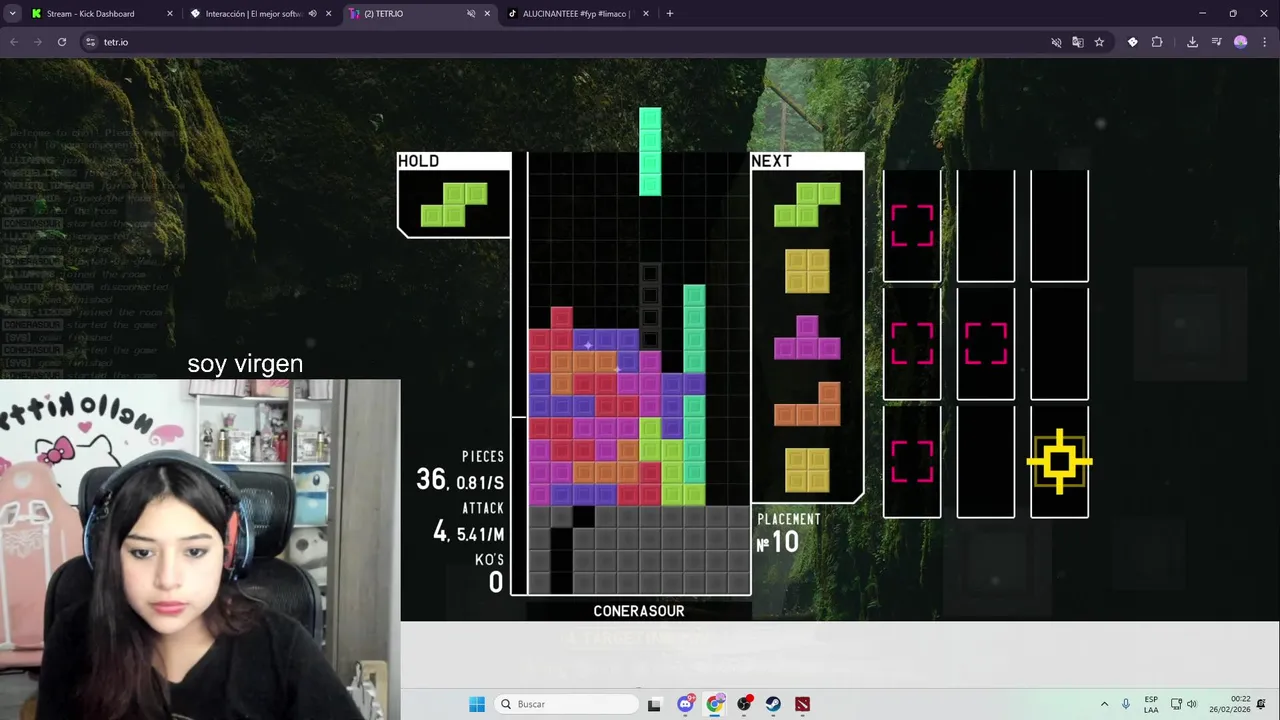
Task: Open the Chrome profile avatar
Action: 1241,42
